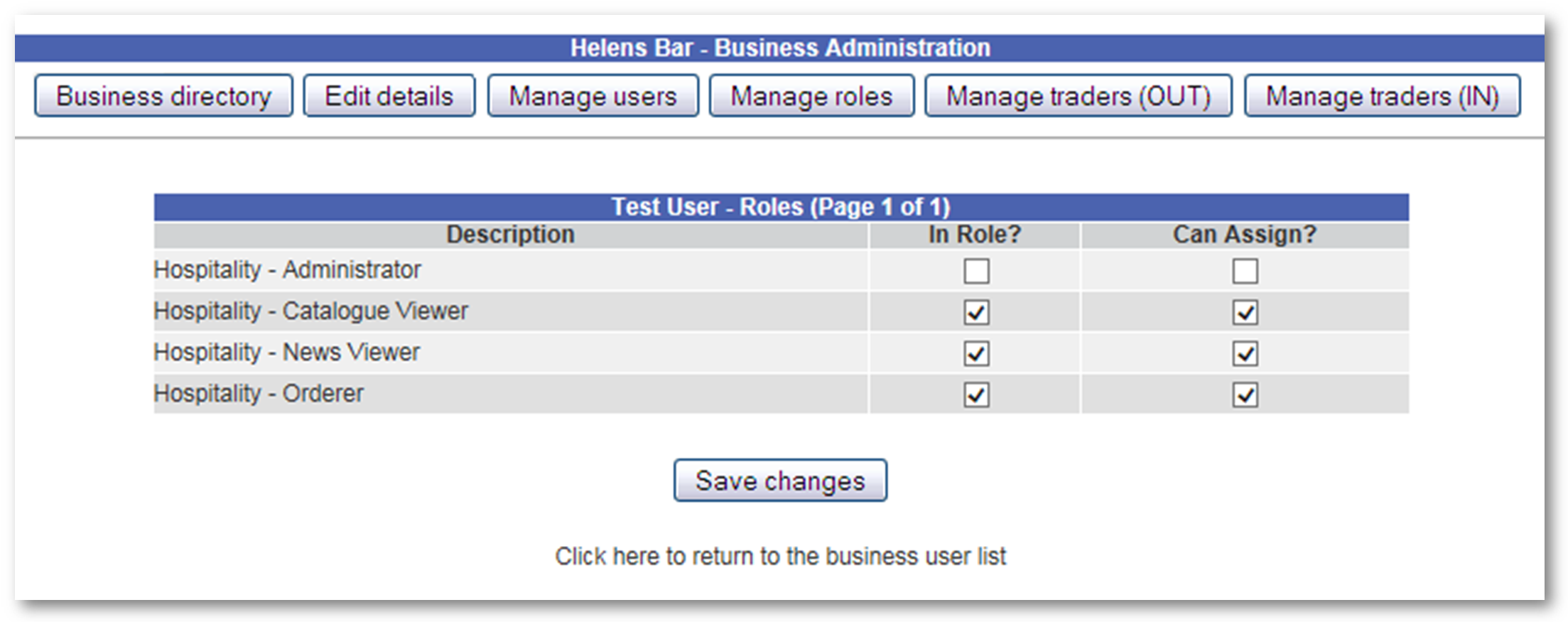
Task: Open Manage roles section
Action: [x=811, y=96]
